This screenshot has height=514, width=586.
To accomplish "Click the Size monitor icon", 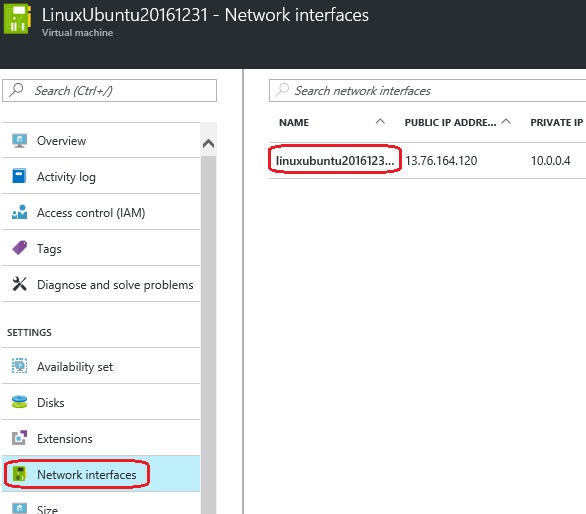I will (x=19, y=508).
